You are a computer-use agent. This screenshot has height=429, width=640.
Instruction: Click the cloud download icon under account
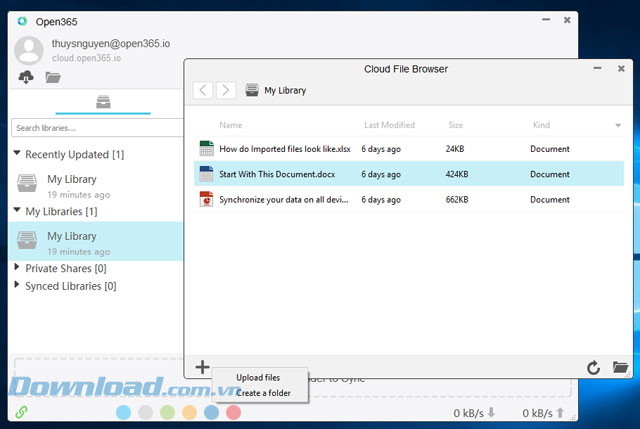click(x=26, y=77)
